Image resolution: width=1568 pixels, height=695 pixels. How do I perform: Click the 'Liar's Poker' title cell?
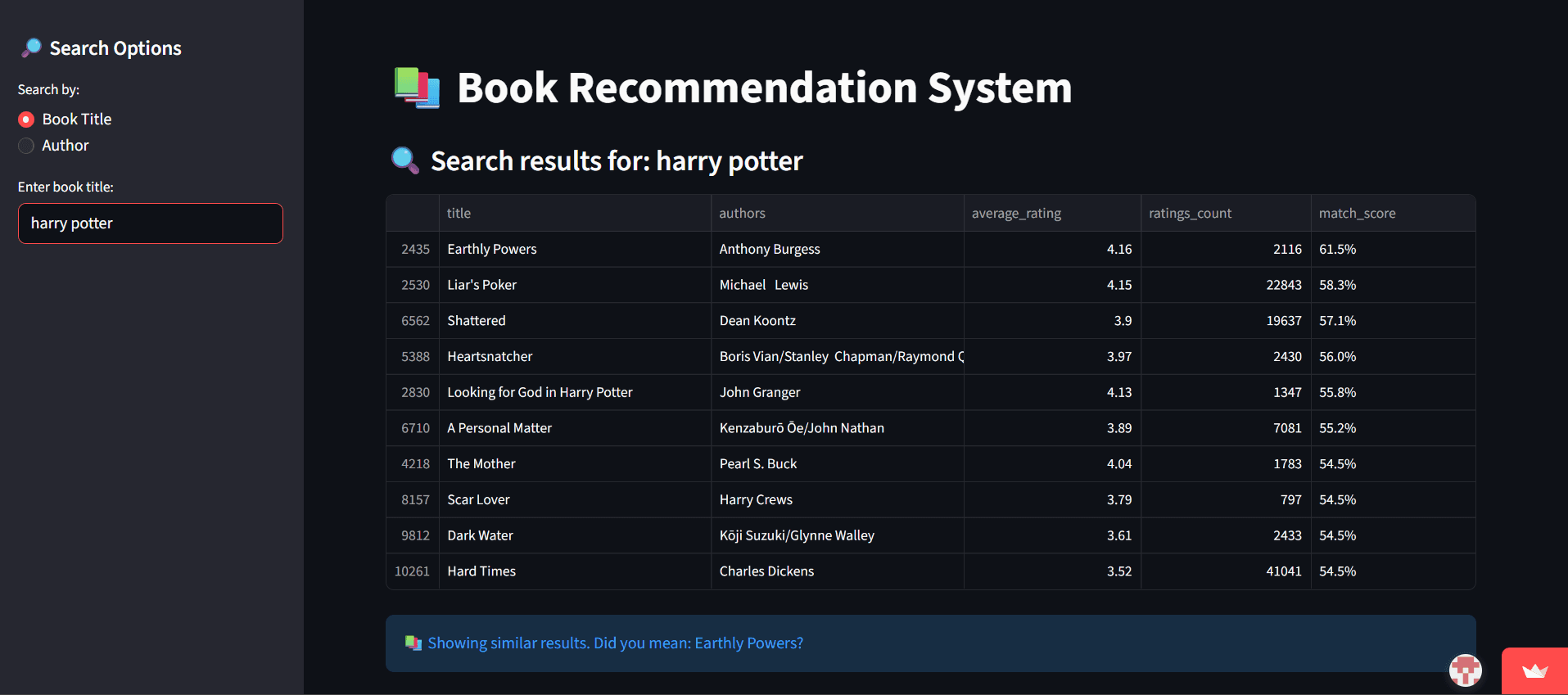575,285
